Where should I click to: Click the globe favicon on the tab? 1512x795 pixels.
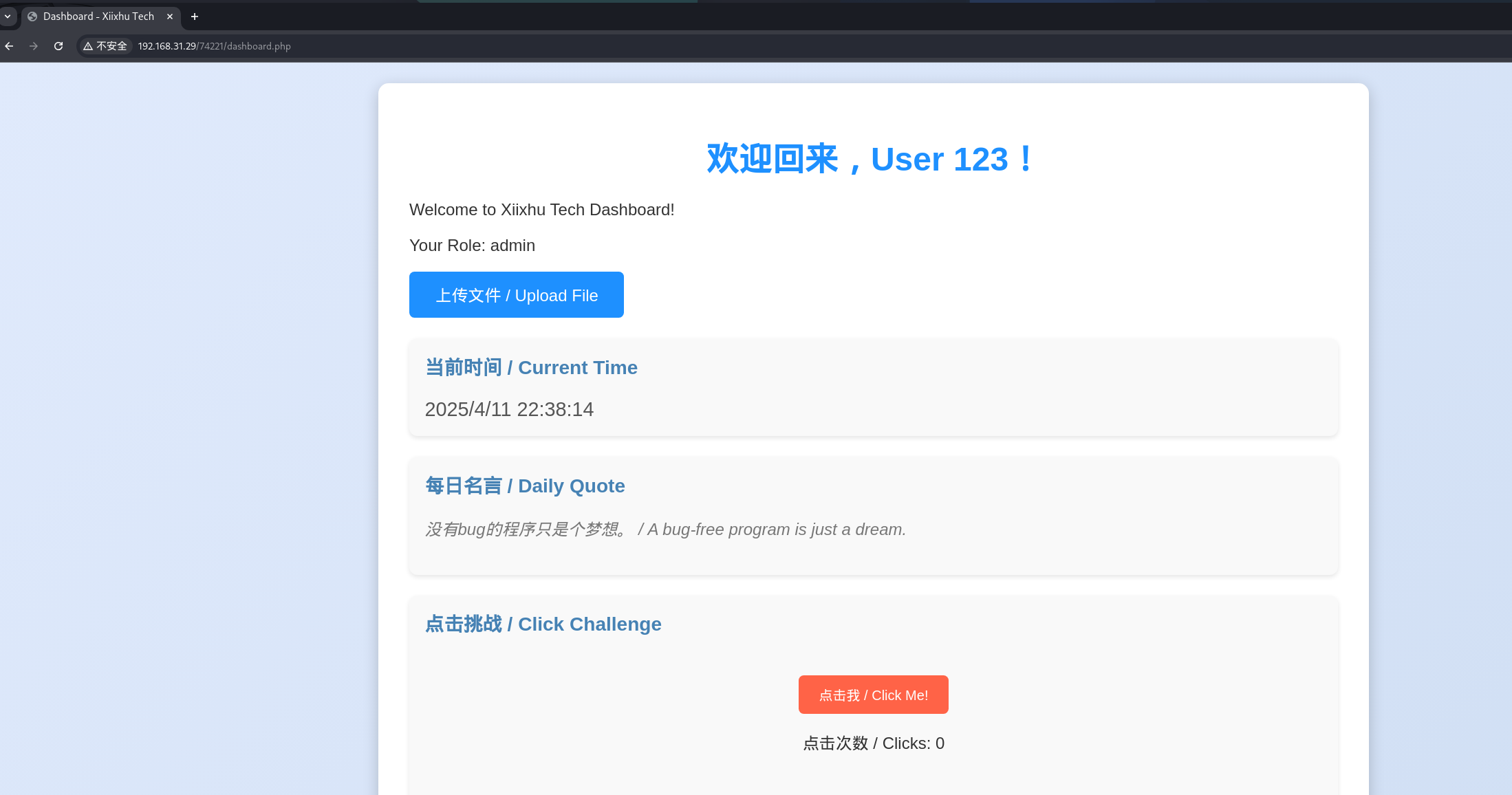tap(32, 17)
